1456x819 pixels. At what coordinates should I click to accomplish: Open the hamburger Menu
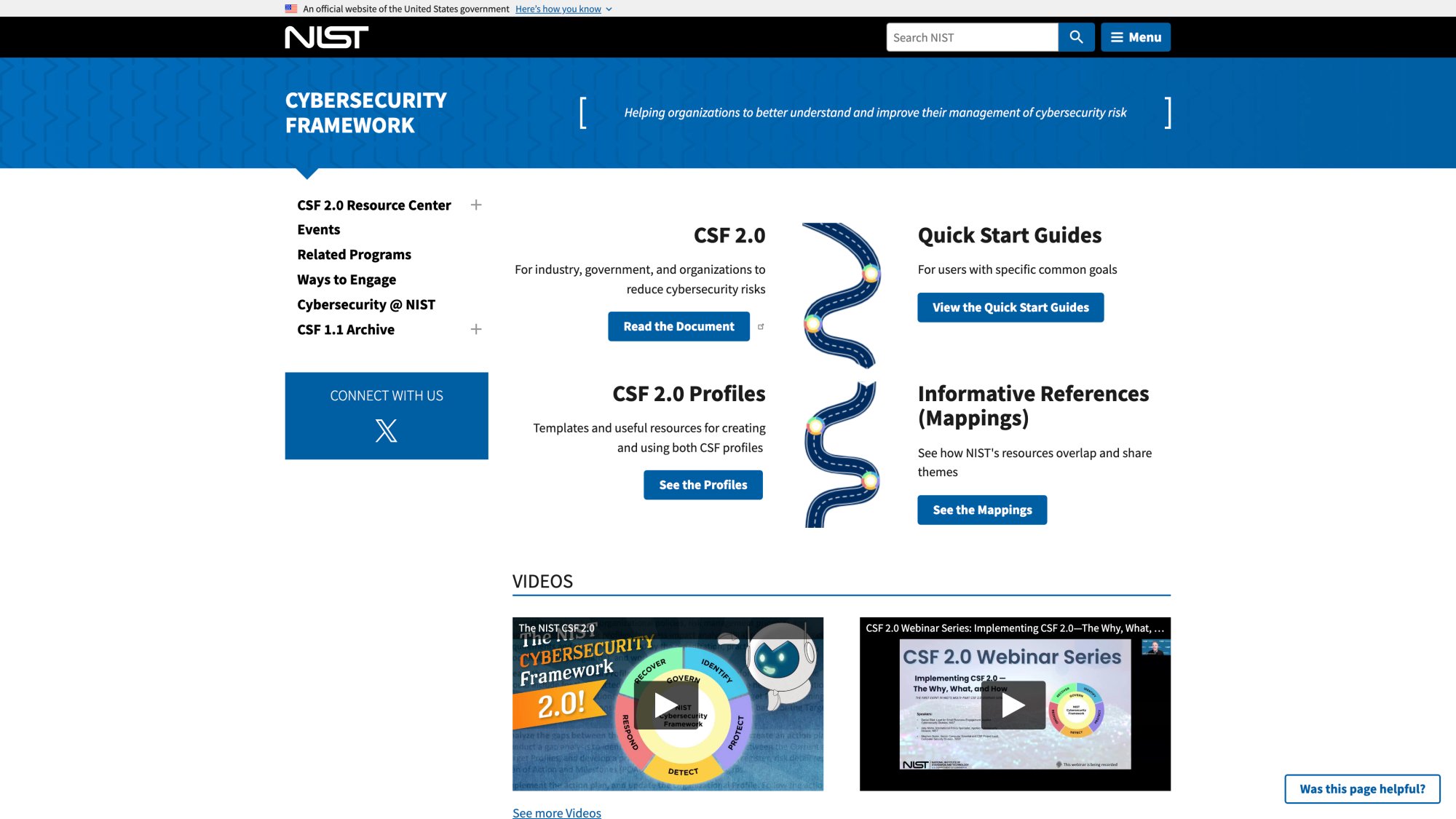(x=1136, y=37)
